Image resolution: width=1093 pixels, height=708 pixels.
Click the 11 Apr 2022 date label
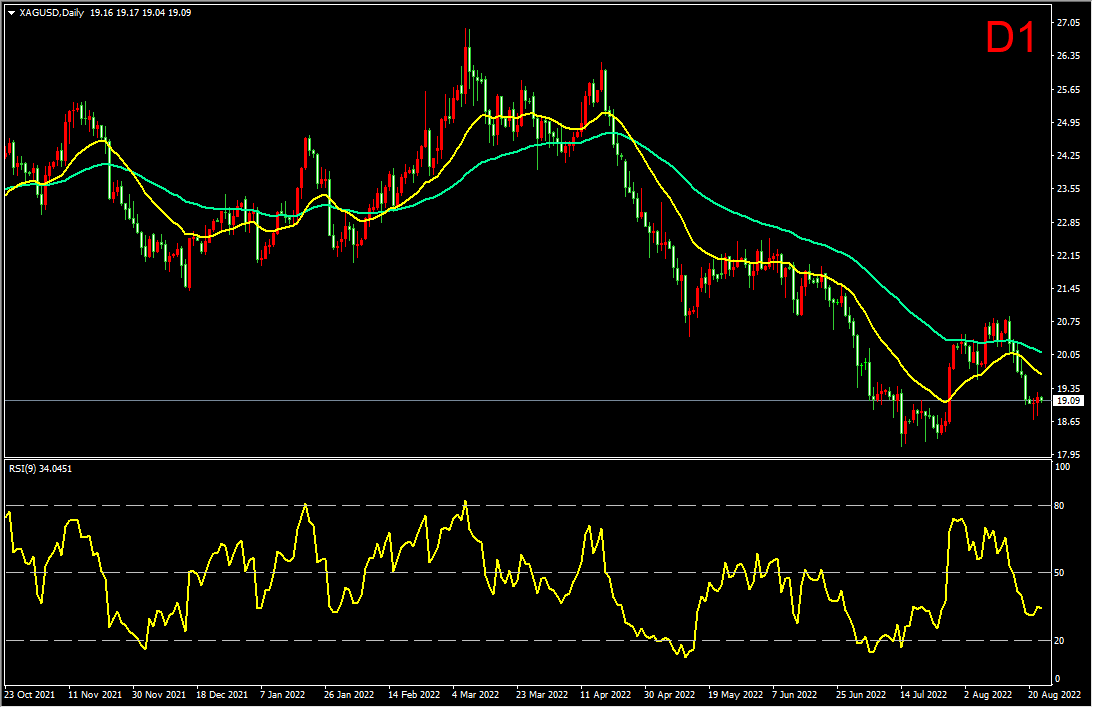[606, 695]
